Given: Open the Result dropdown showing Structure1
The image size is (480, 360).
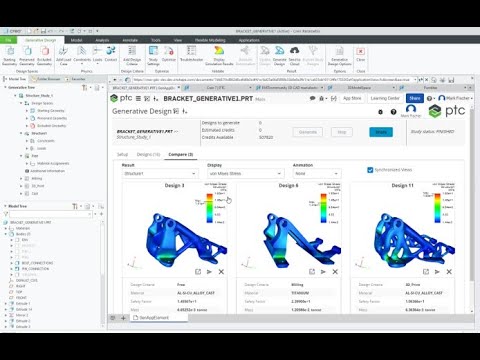Looking at the screenshot, I should (160, 174).
